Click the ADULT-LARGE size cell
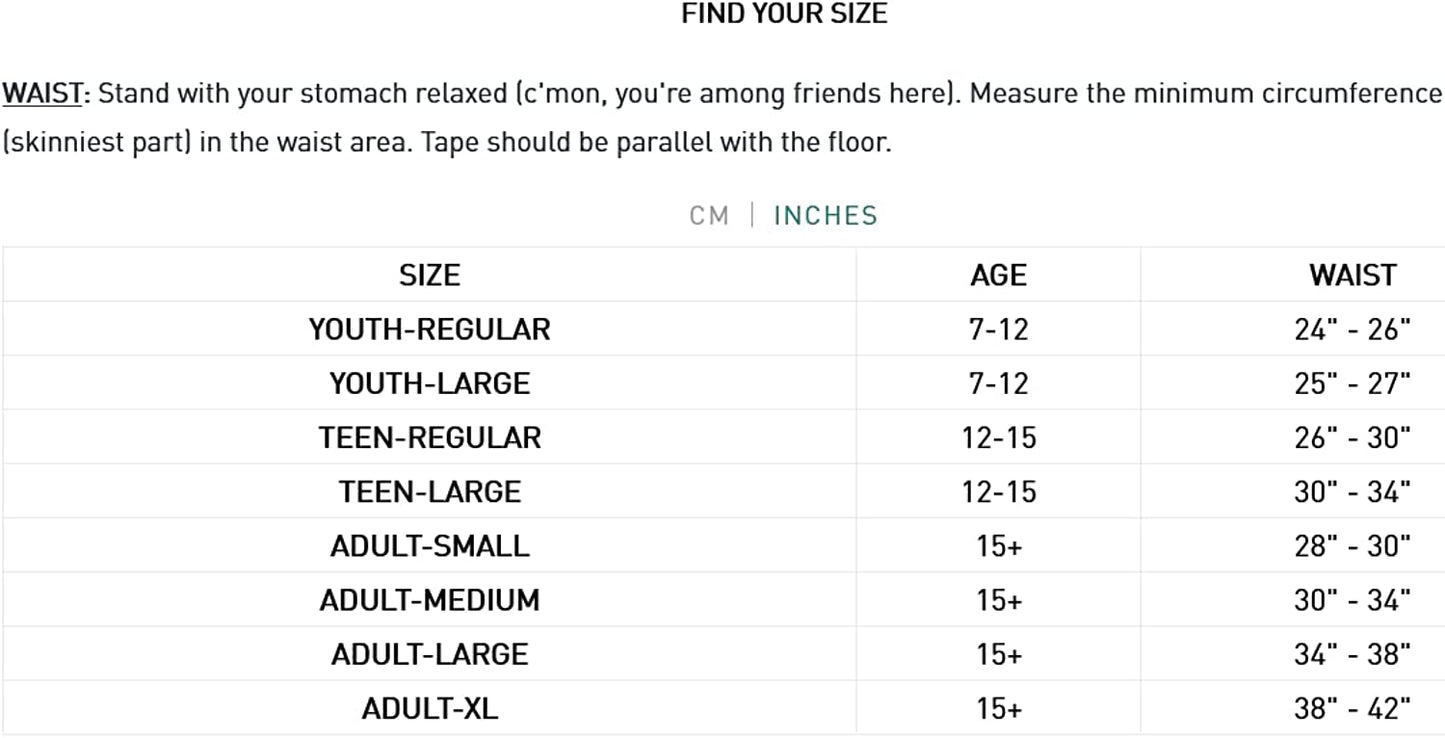The width and height of the screenshot is (1445, 738). 429,654
